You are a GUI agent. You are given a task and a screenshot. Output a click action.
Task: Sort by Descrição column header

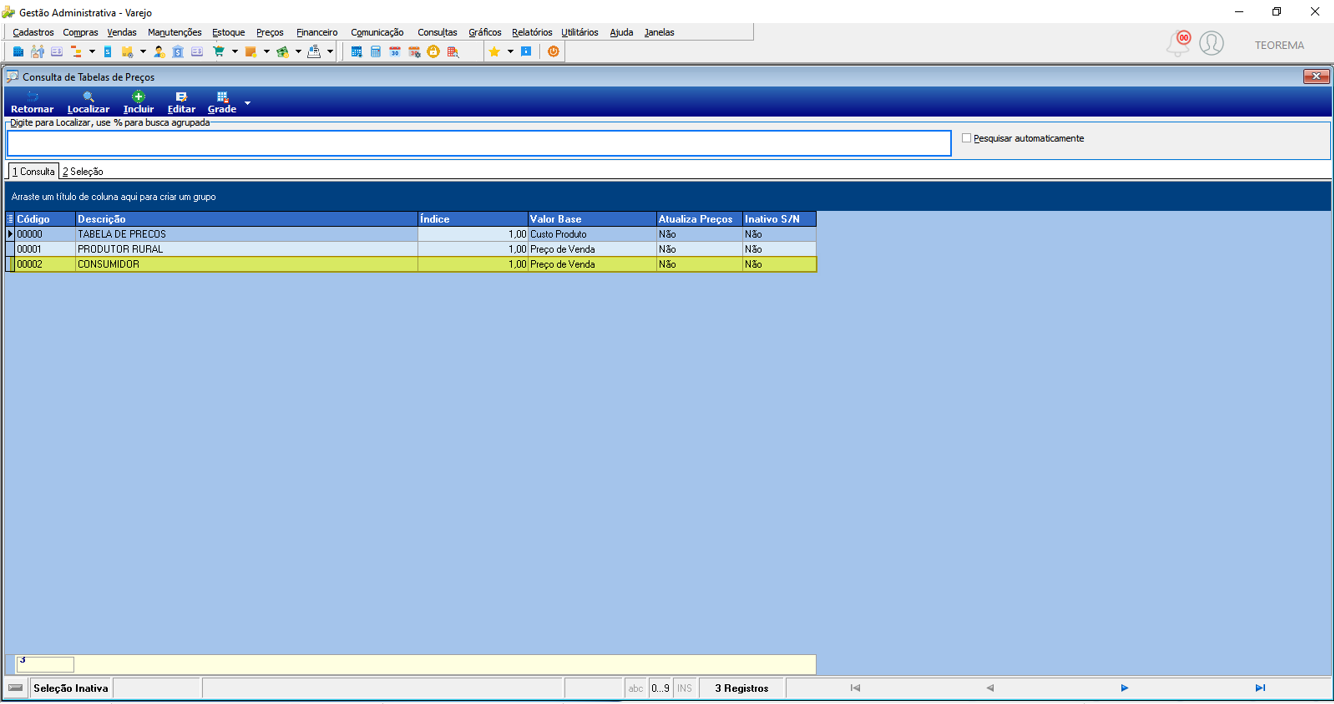246,219
